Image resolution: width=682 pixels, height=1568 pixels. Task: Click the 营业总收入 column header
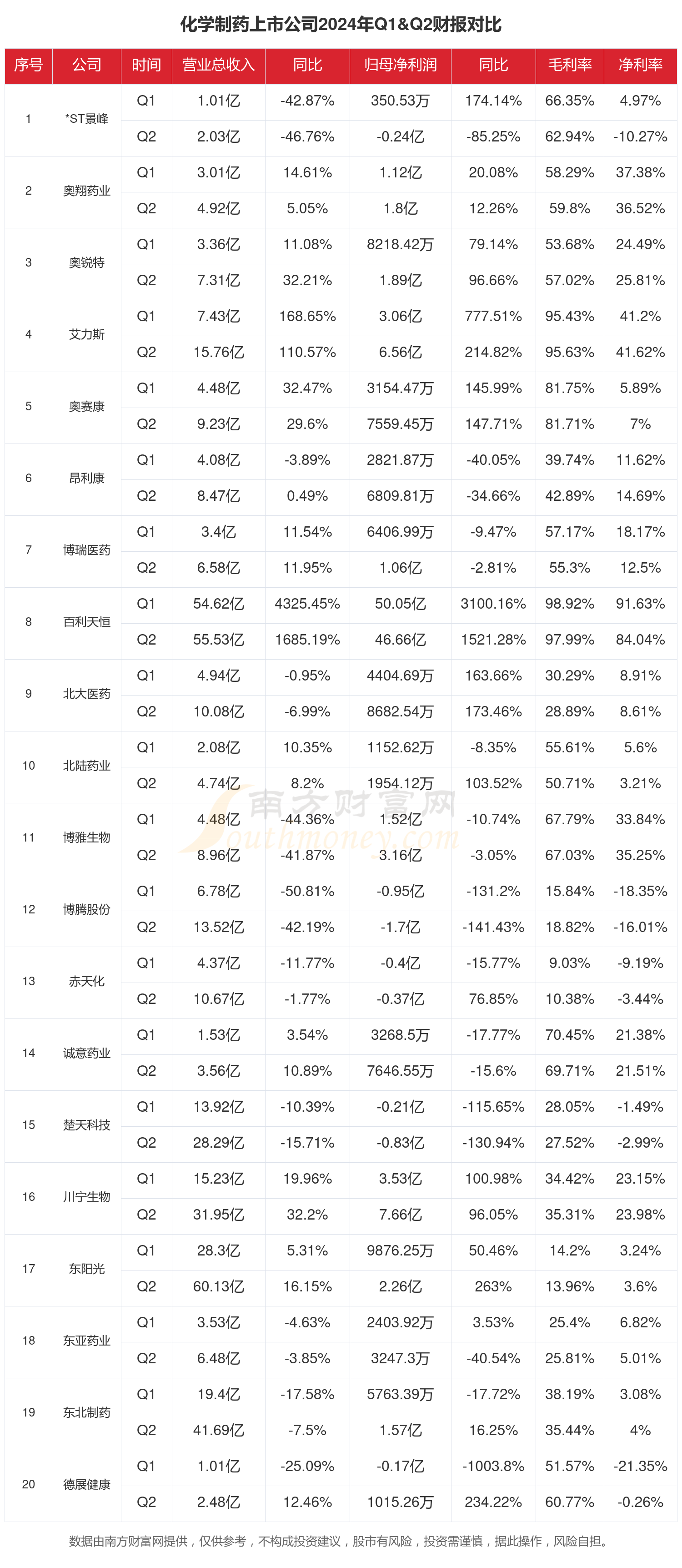tap(218, 65)
